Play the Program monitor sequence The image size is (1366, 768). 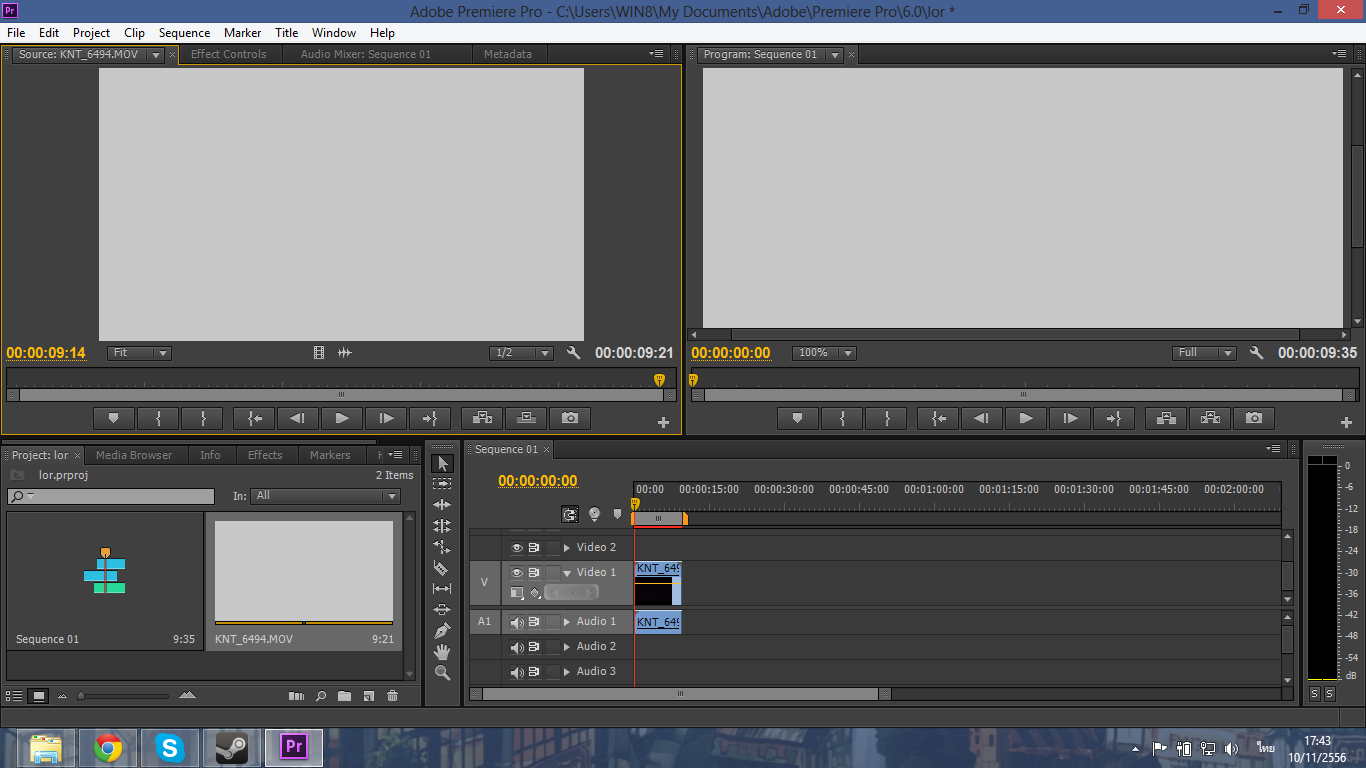point(1026,418)
